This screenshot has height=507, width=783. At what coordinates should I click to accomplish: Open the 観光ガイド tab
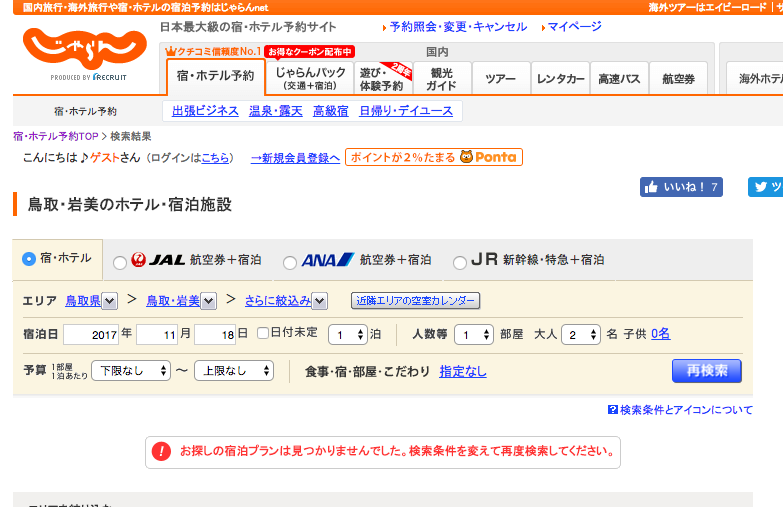[442, 78]
